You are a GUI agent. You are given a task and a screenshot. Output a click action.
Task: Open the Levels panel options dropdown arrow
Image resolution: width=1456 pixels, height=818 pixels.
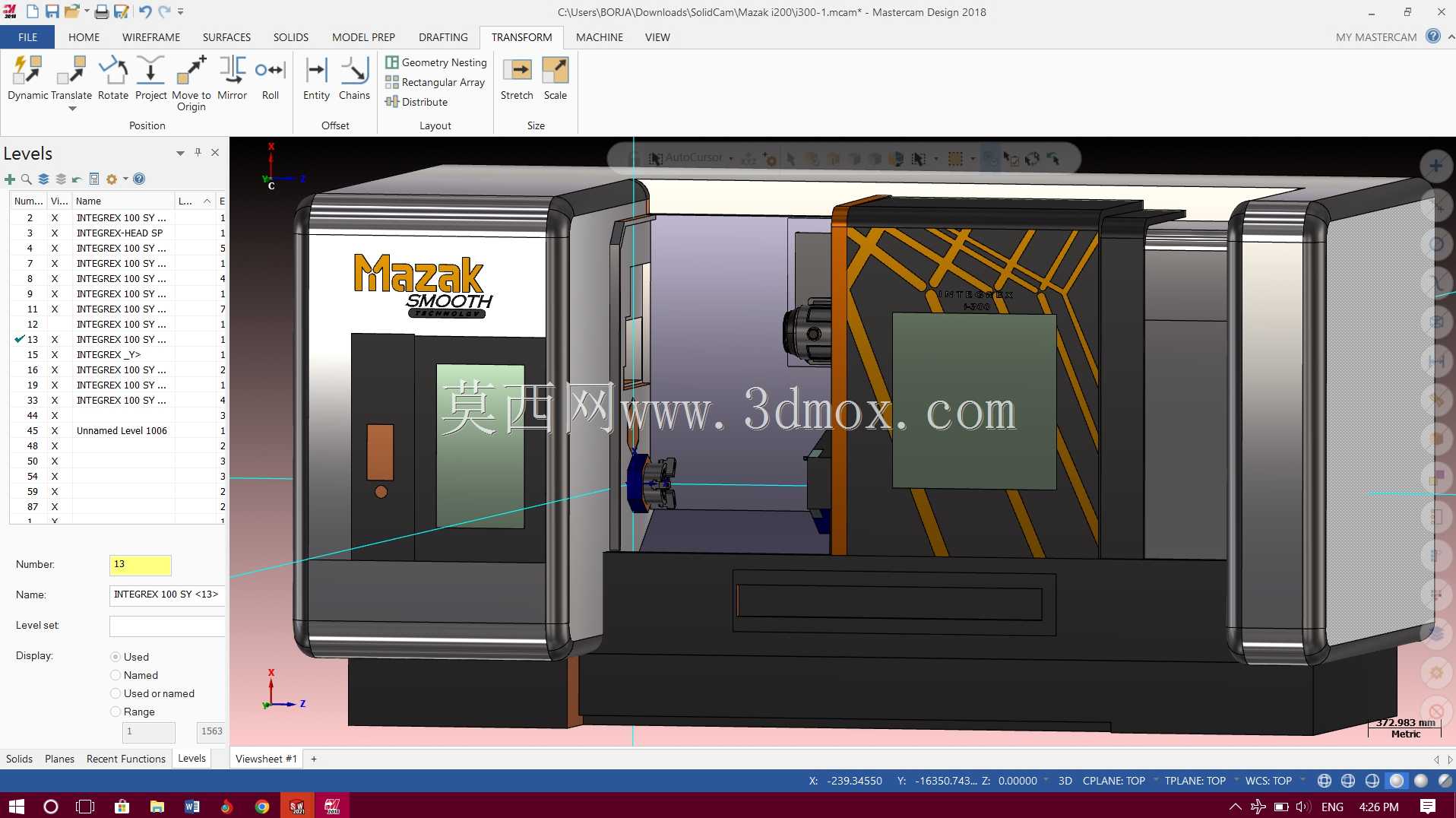(180, 153)
